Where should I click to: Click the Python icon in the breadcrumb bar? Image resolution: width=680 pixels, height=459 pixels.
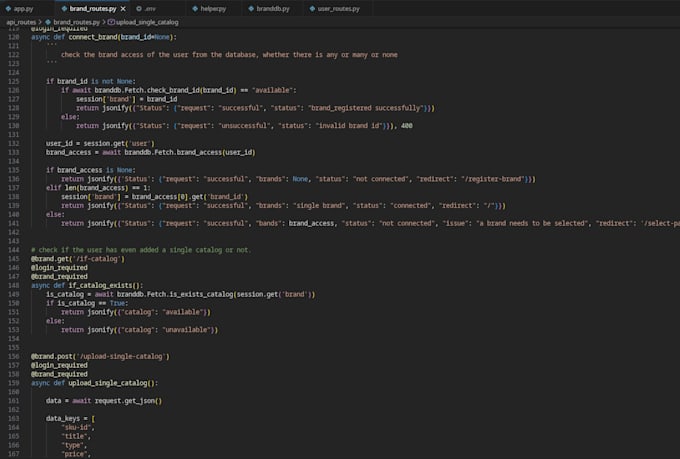point(48,22)
